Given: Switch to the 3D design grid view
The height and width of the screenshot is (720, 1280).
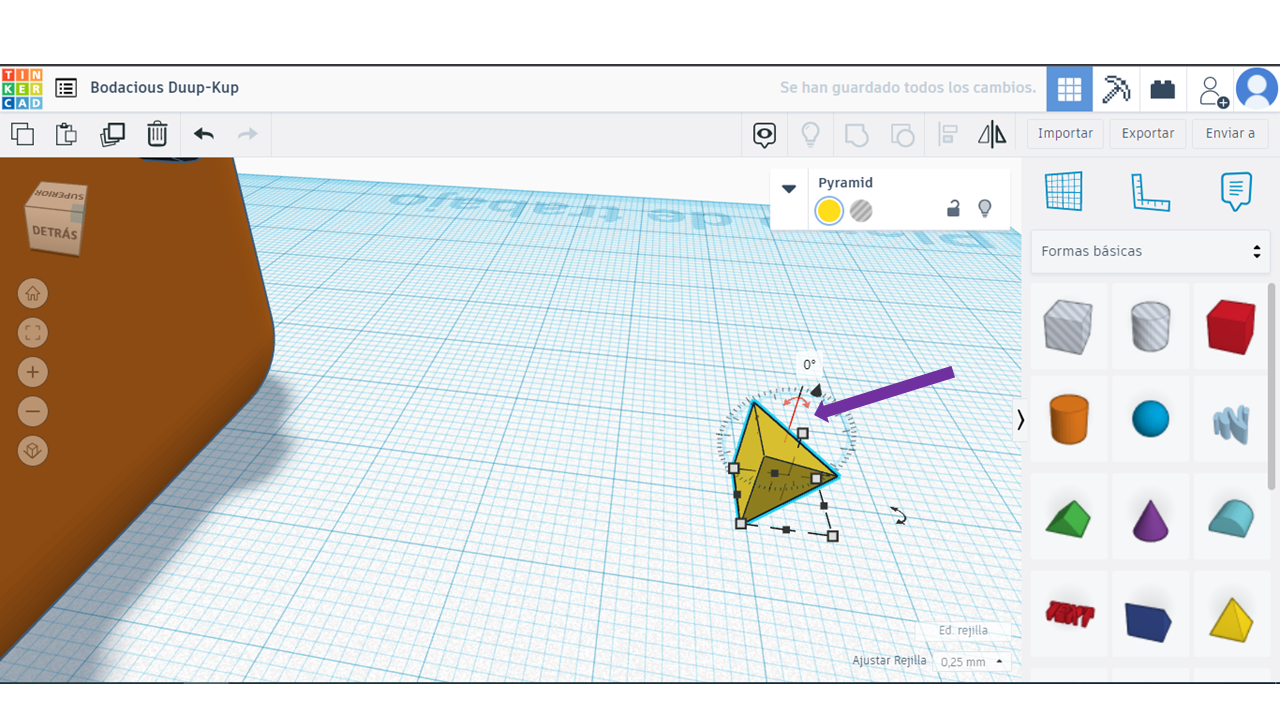Looking at the screenshot, I should 1069,89.
